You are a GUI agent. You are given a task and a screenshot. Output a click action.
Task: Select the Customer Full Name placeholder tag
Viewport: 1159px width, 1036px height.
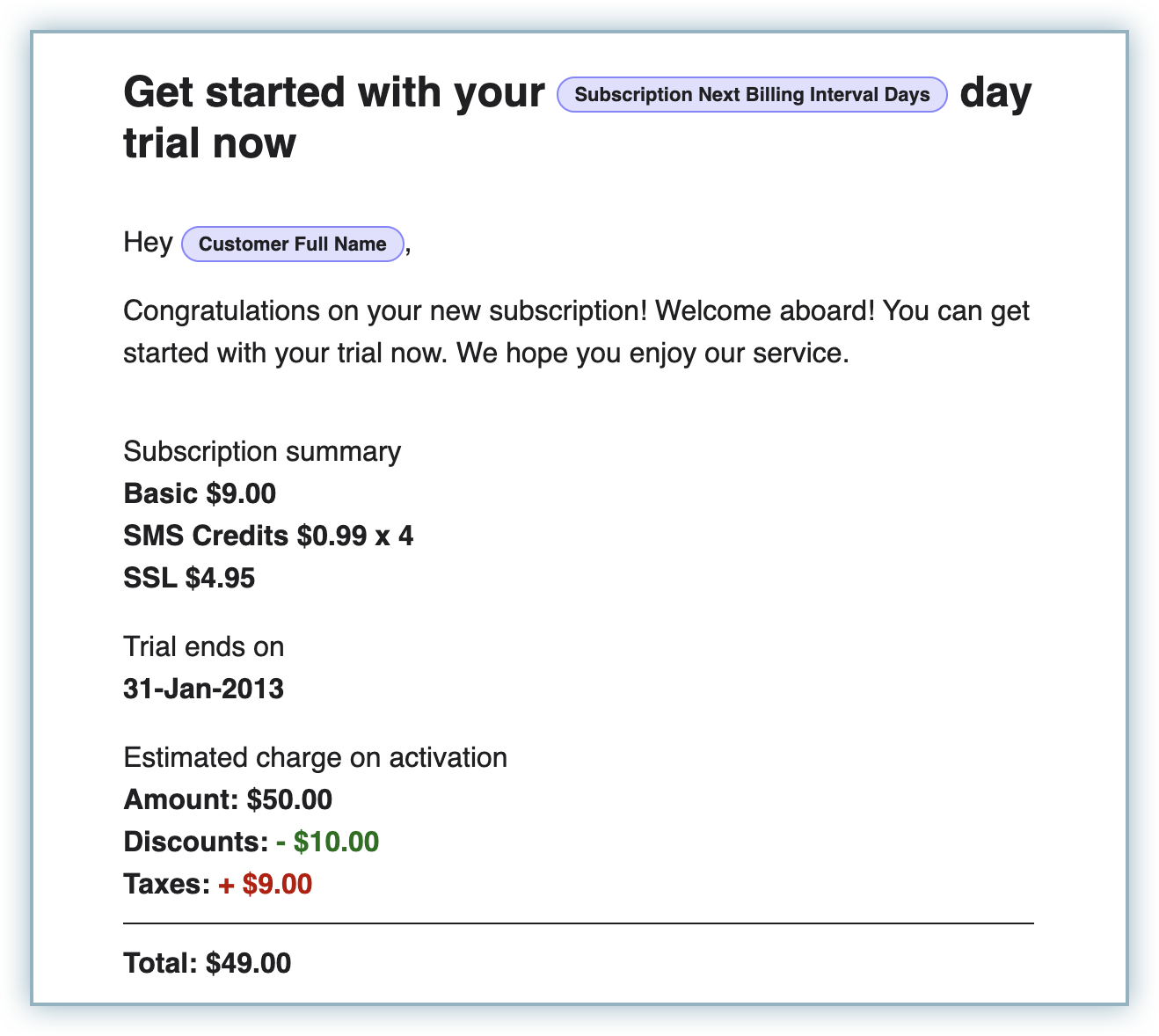click(x=292, y=244)
